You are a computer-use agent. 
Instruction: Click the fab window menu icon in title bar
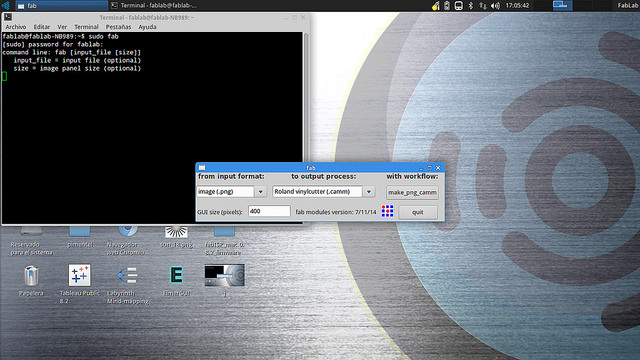[202, 168]
